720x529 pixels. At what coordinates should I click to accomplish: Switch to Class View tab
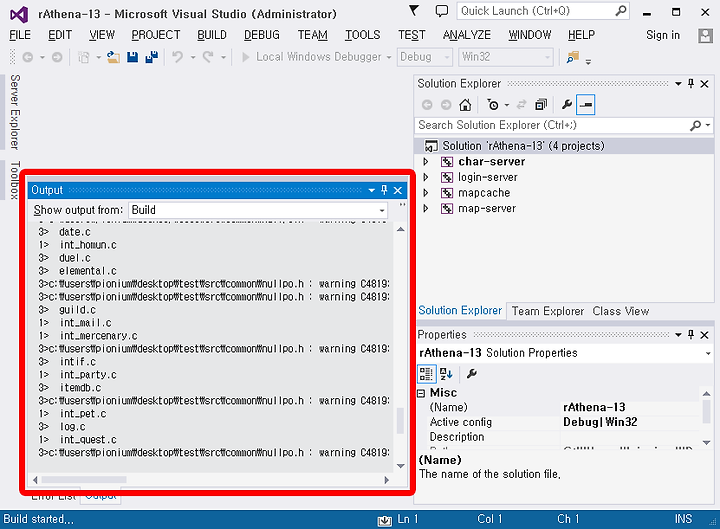(621, 311)
